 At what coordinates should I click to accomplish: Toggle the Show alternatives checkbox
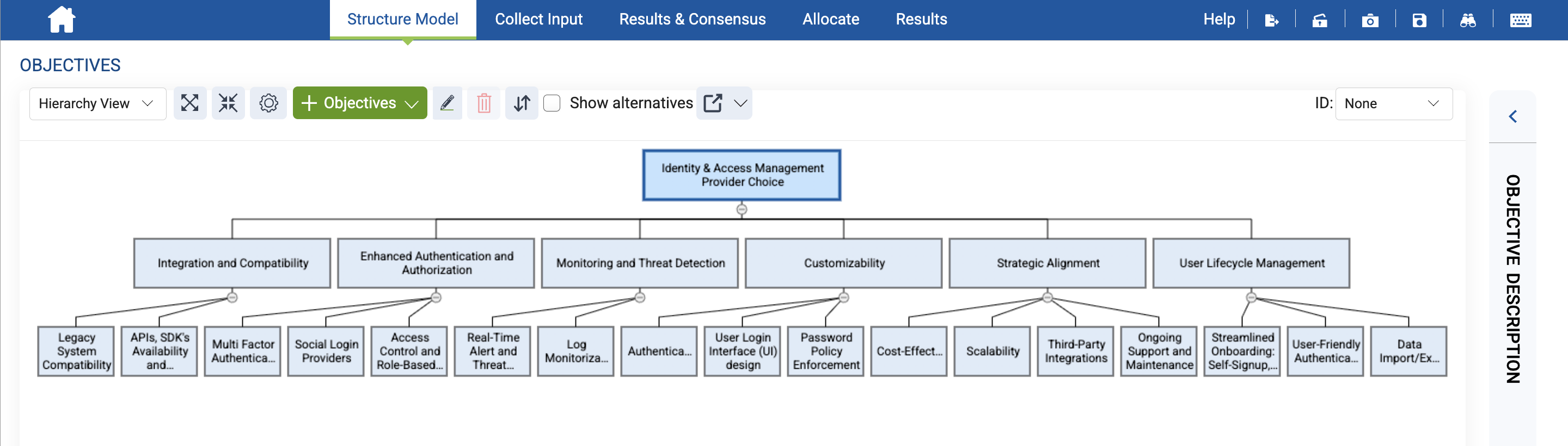coord(552,103)
